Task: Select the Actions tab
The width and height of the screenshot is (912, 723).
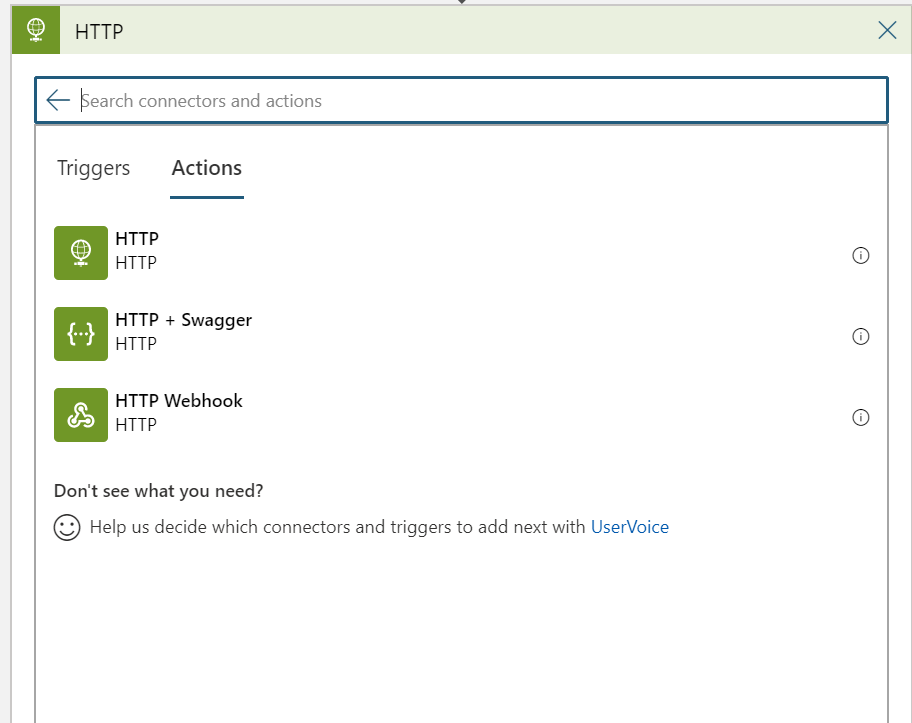Action: tap(207, 168)
